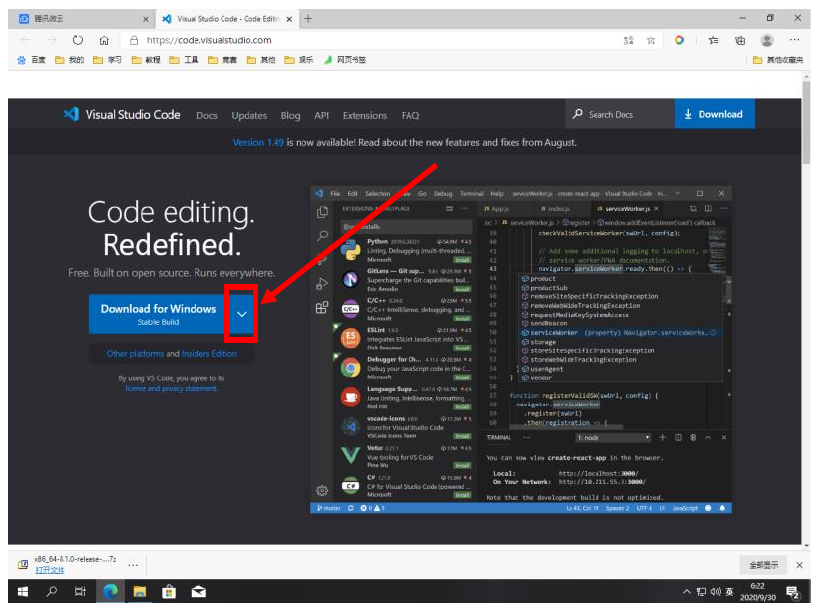Open the Docs navigation item
Image resolution: width=823 pixels, height=614 pixels.
pyautogui.click(x=207, y=115)
